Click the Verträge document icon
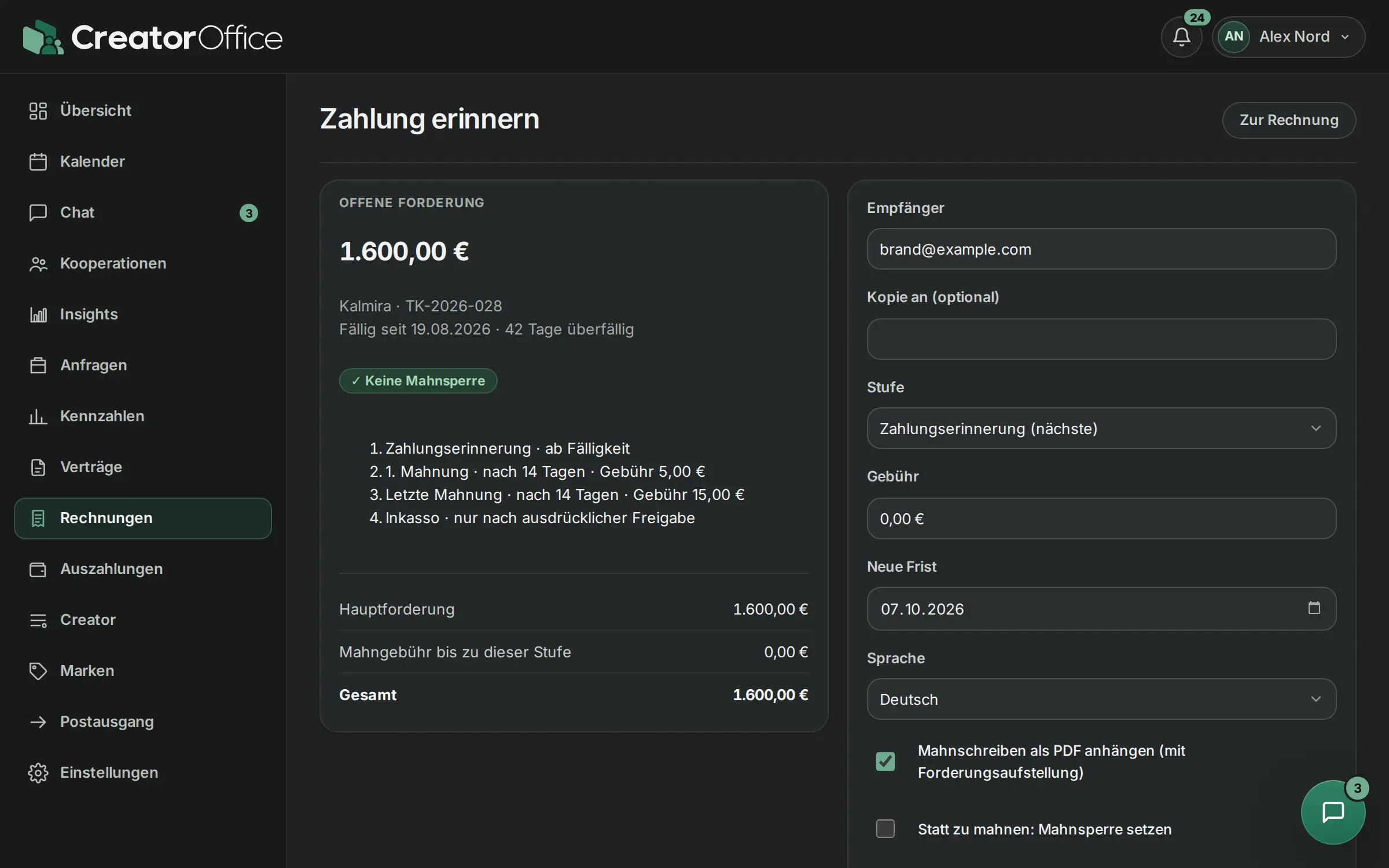The width and height of the screenshot is (1389, 868). tap(38, 467)
